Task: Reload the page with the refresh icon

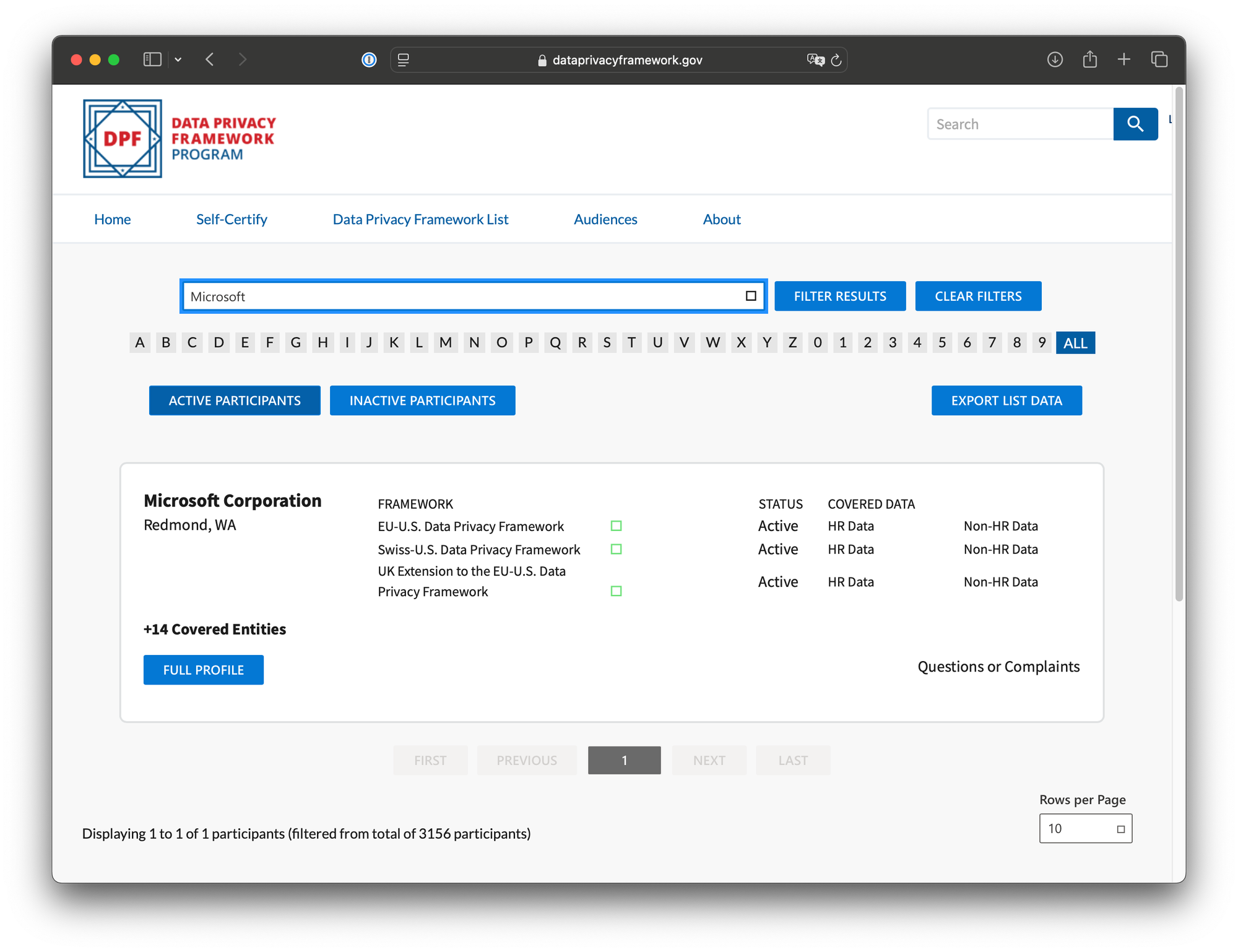Action: (x=836, y=59)
